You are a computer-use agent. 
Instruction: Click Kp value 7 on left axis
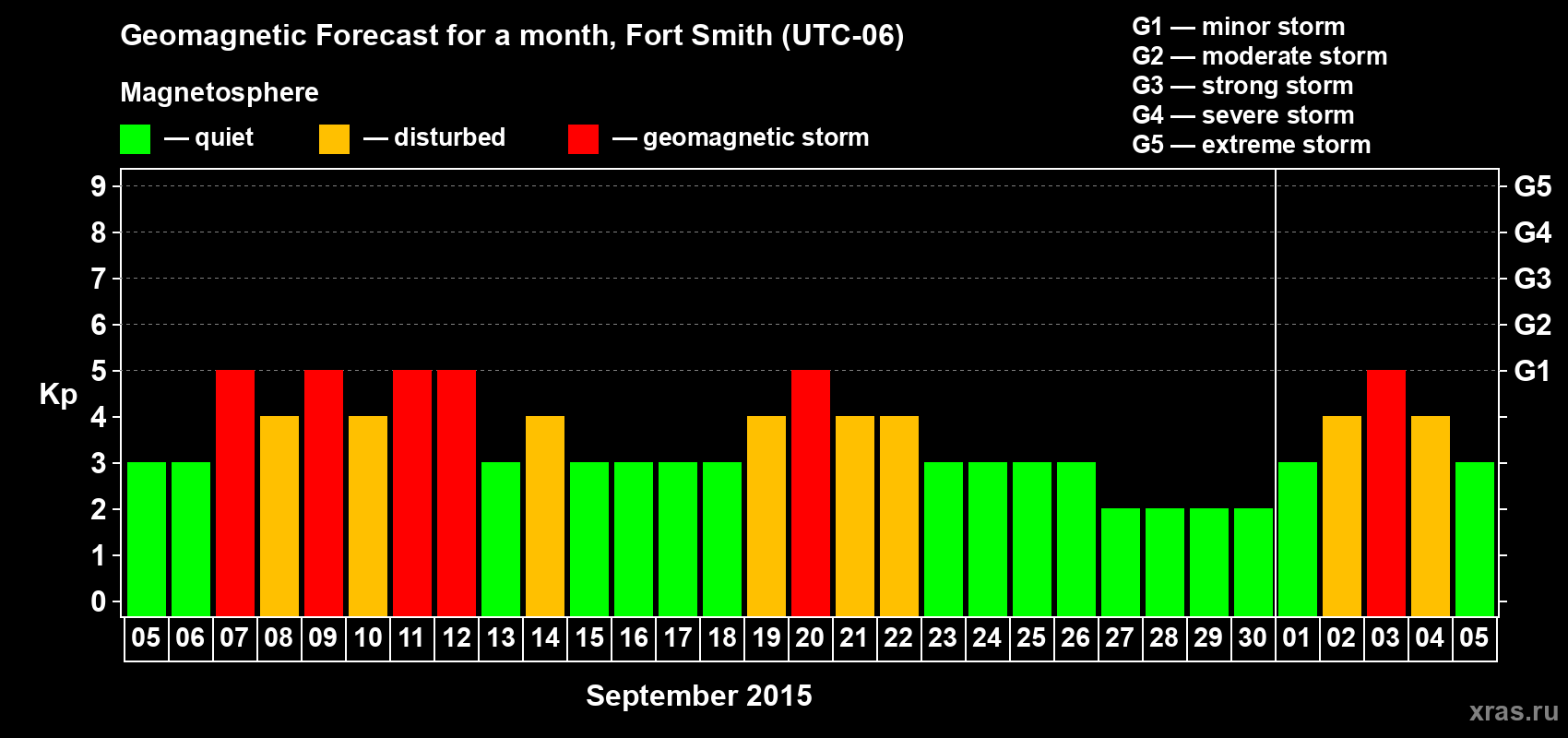99,279
